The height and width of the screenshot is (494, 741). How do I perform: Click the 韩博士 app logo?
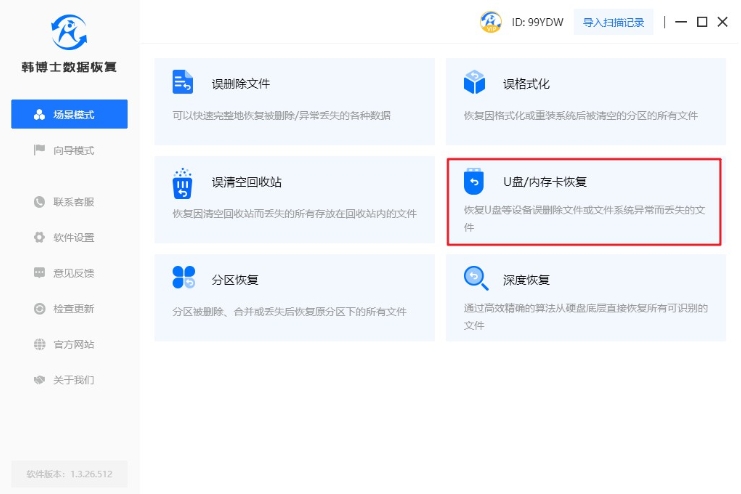coord(69,31)
